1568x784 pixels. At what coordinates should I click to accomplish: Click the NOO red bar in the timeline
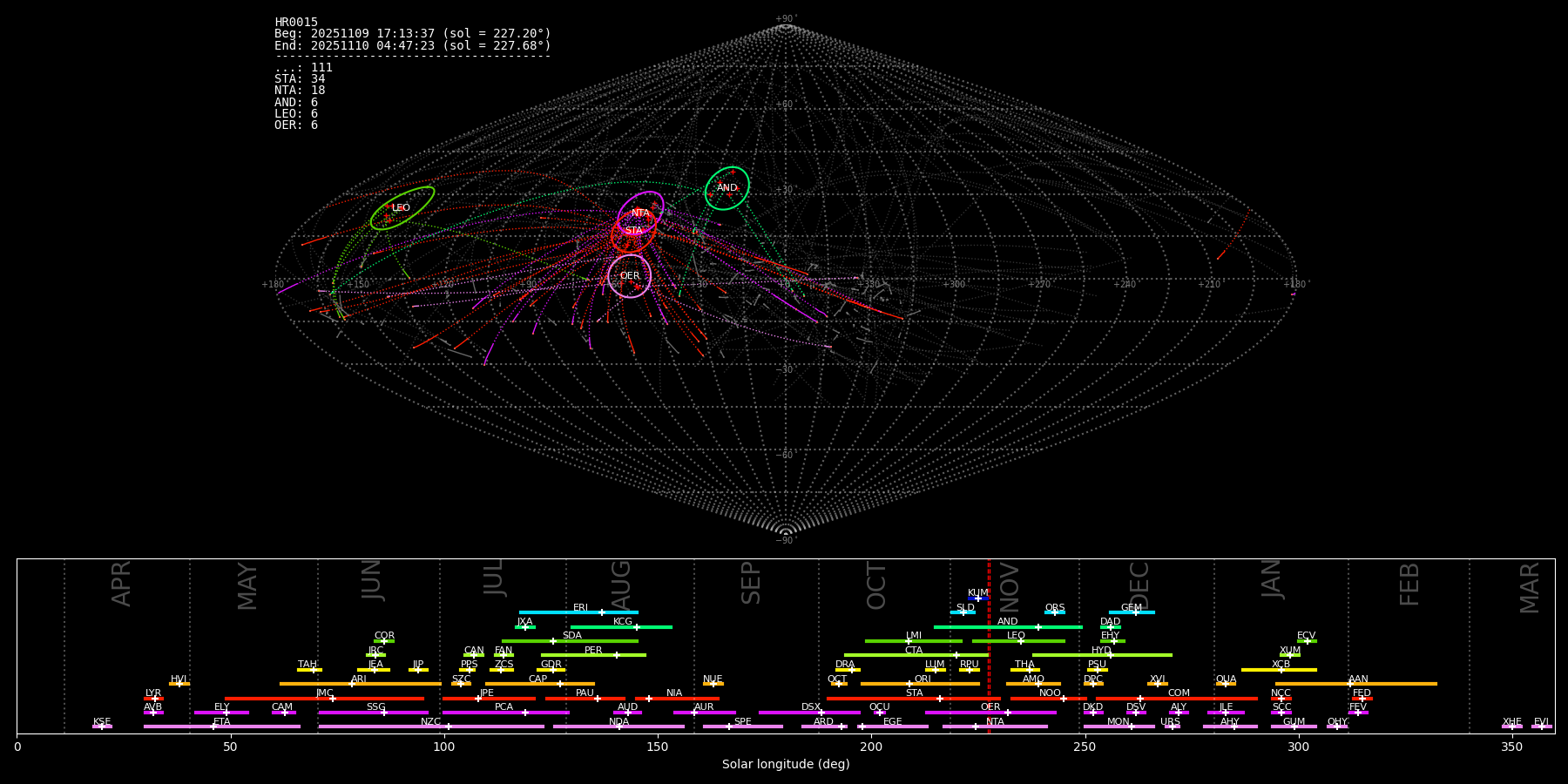[x=1049, y=699]
